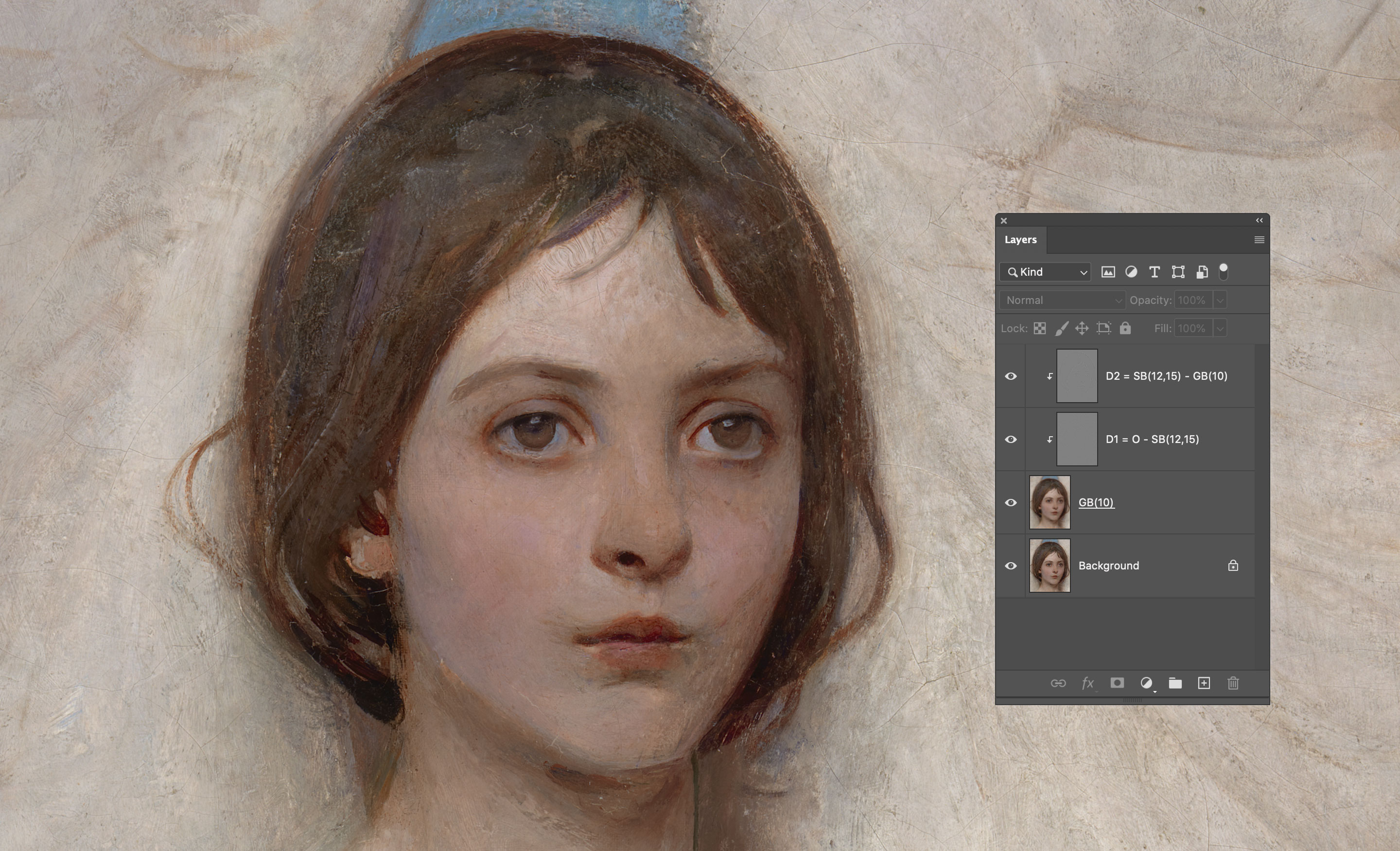Prevent auto-nesting artboard lock icon
Viewport: 1400px width, 851px height.
pos(1103,329)
